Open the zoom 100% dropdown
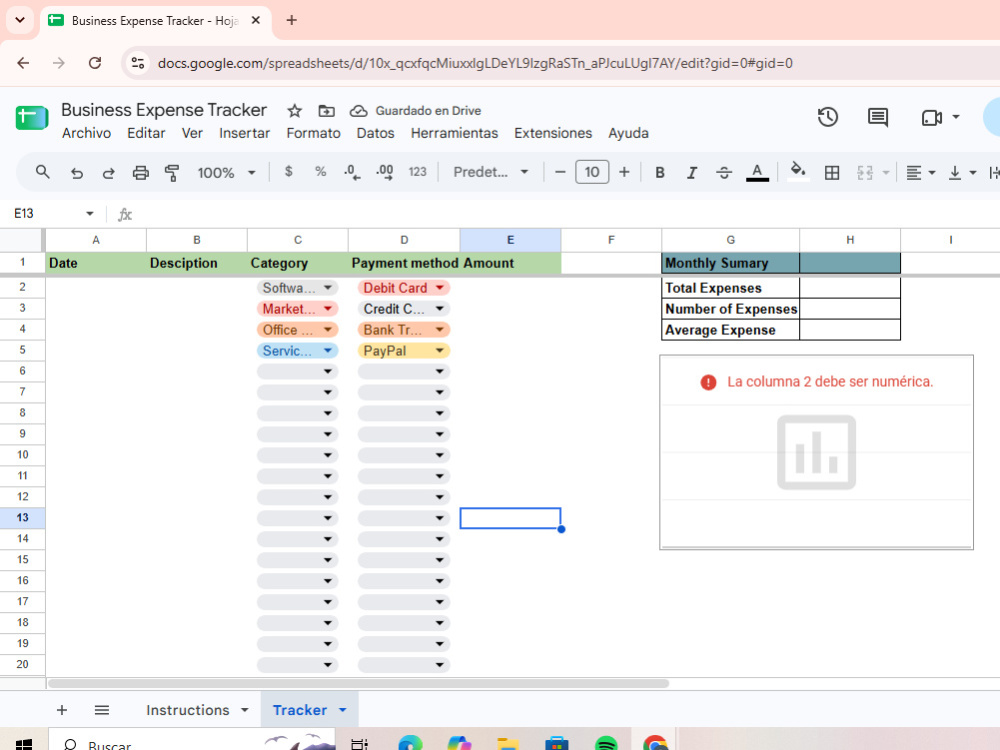The image size is (1000, 750). [226, 173]
